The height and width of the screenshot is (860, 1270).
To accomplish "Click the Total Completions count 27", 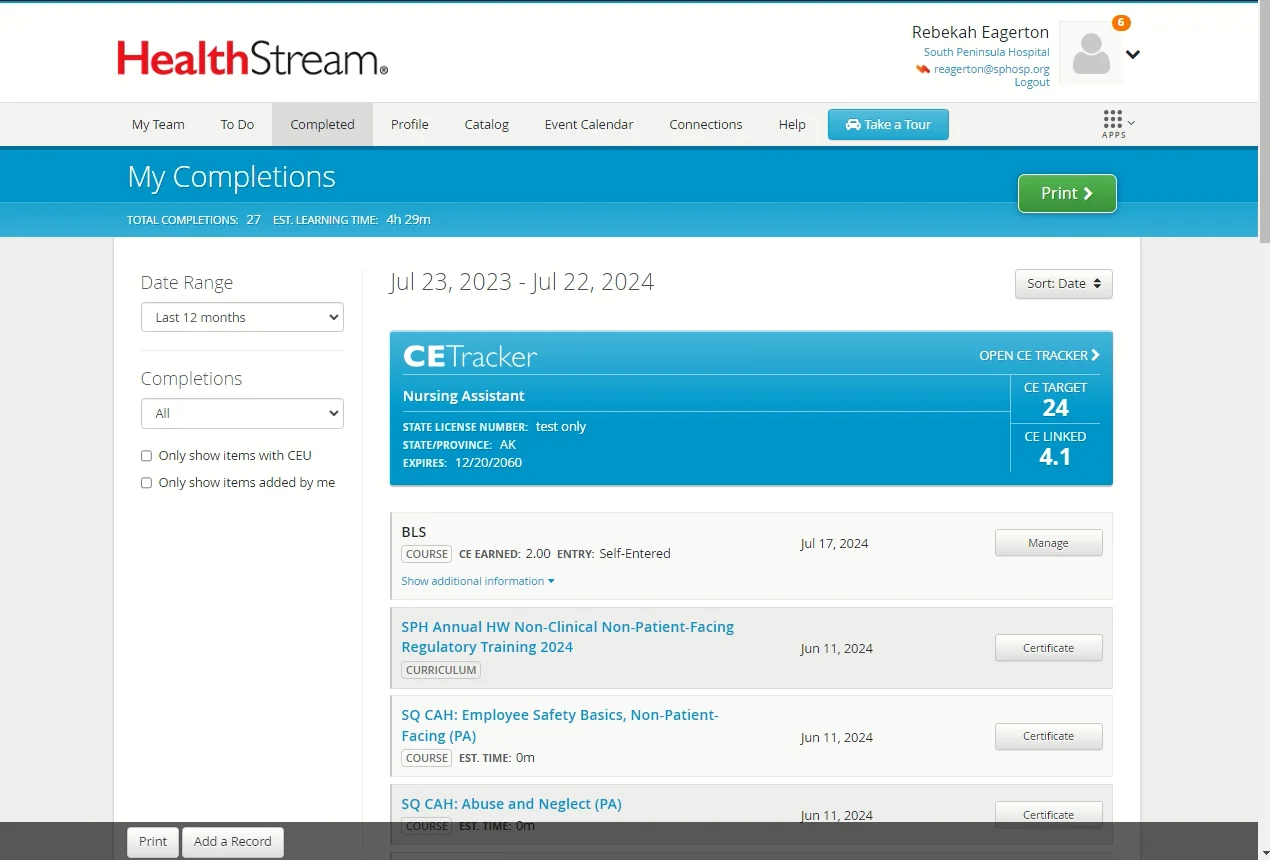I will [x=253, y=220].
